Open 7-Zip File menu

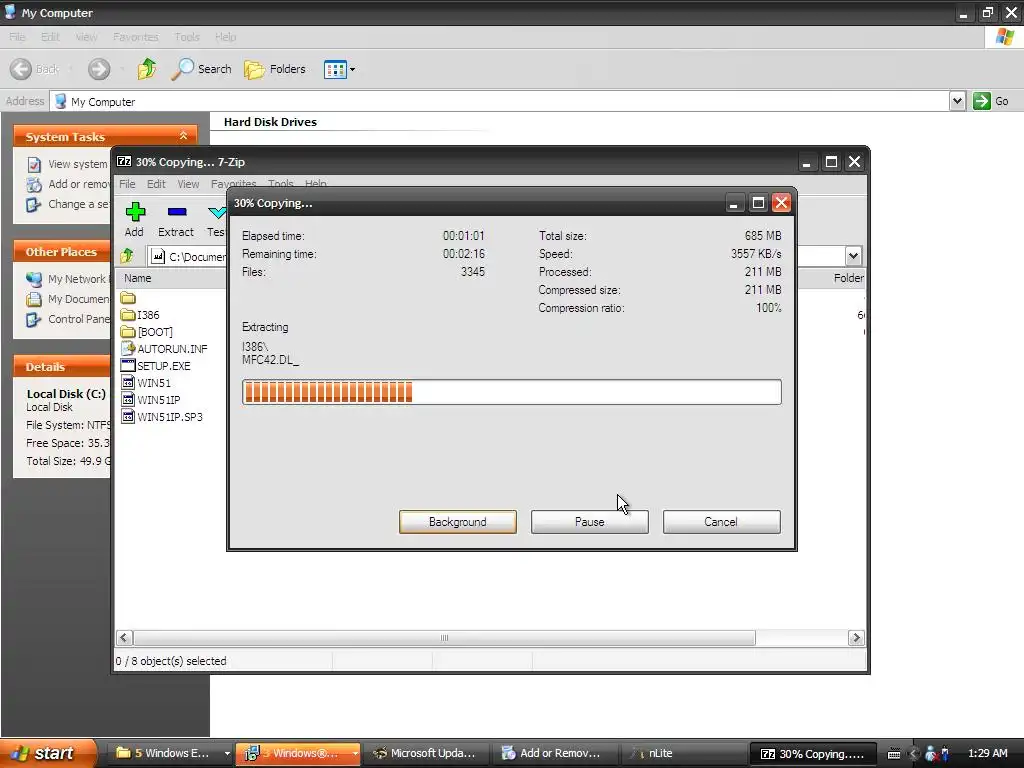pyautogui.click(x=127, y=184)
